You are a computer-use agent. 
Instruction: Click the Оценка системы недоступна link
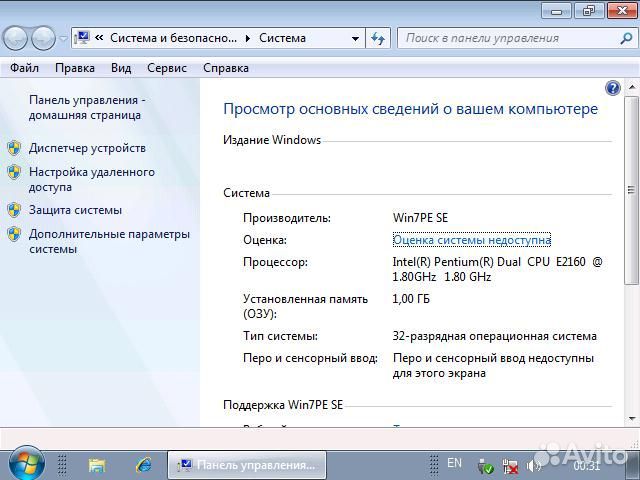[x=471, y=240]
